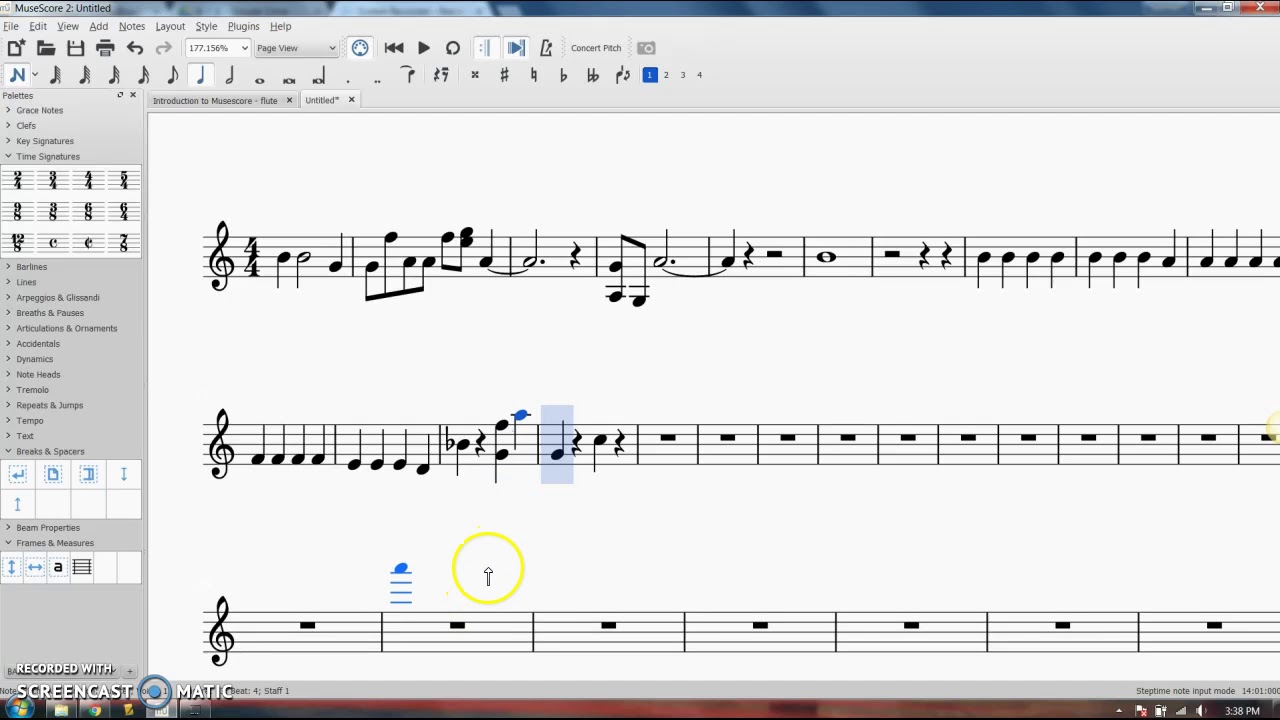Insert a text frame from Frames & Measures

[x=58, y=567]
